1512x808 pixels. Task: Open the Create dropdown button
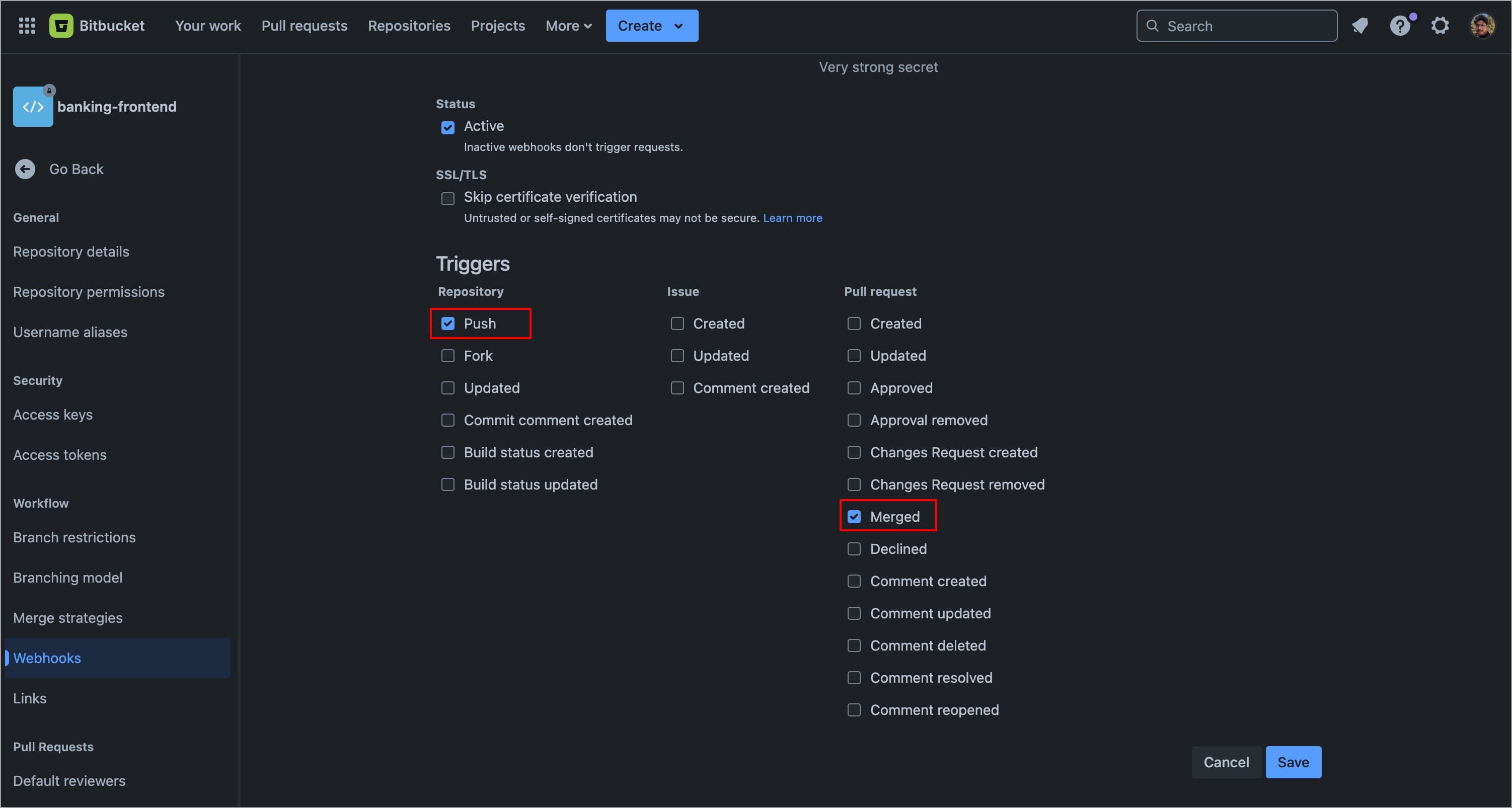click(651, 26)
